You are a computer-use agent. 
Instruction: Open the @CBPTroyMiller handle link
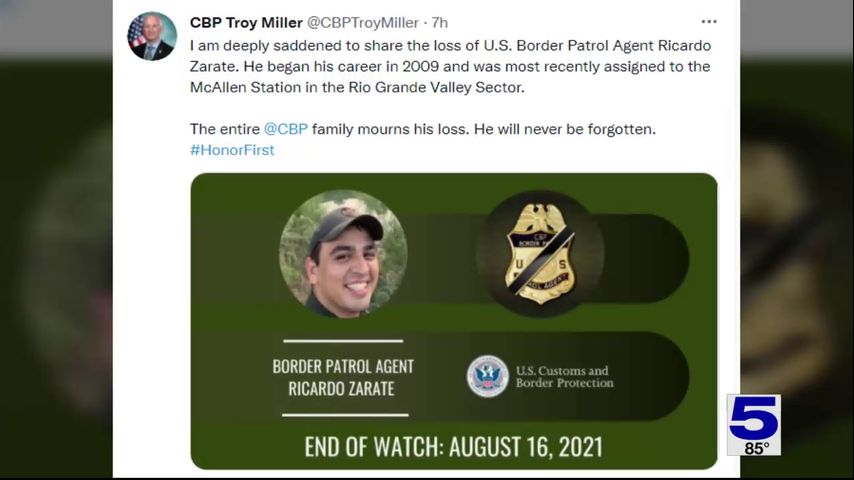click(x=363, y=22)
